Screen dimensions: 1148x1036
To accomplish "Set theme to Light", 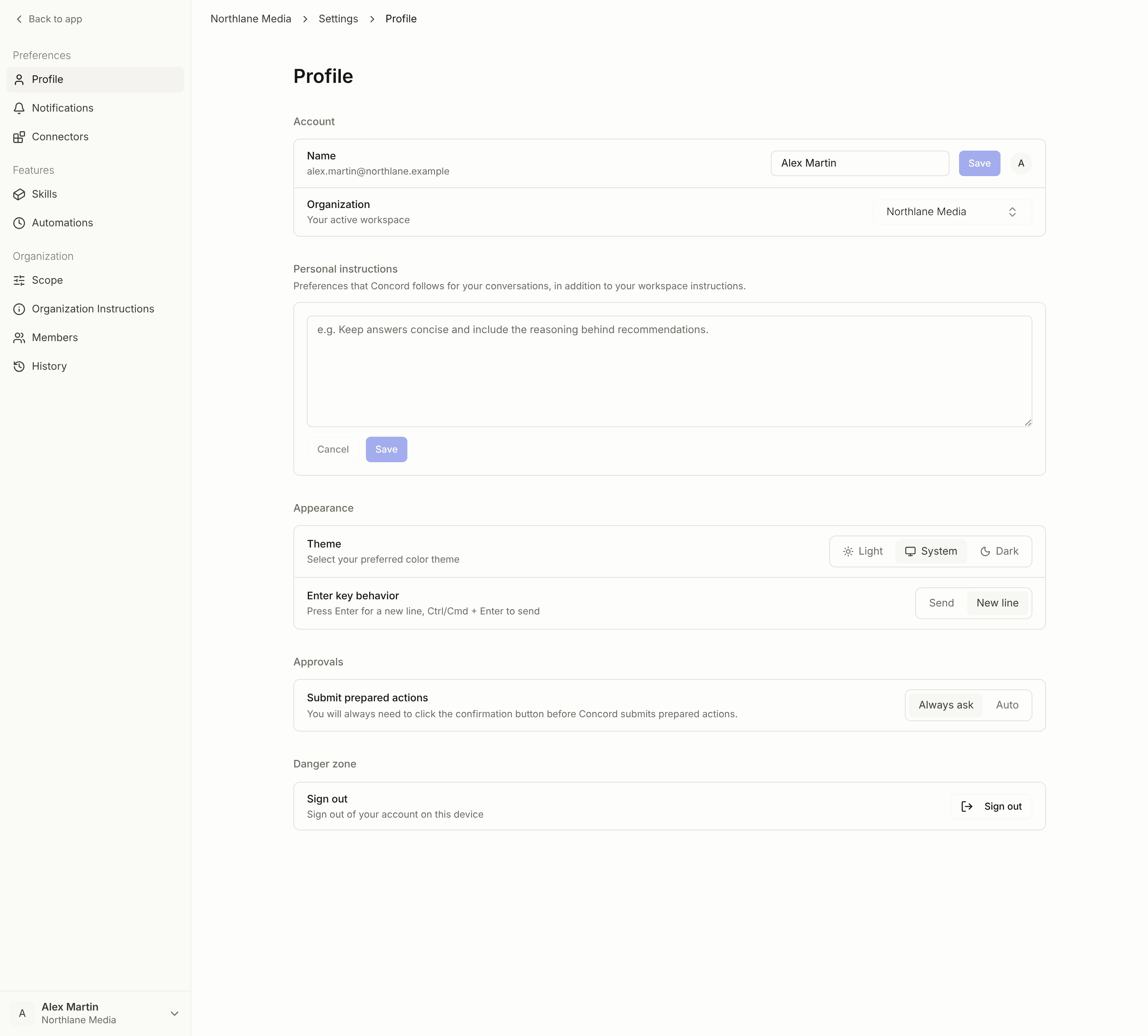I will [x=863, y=551].
